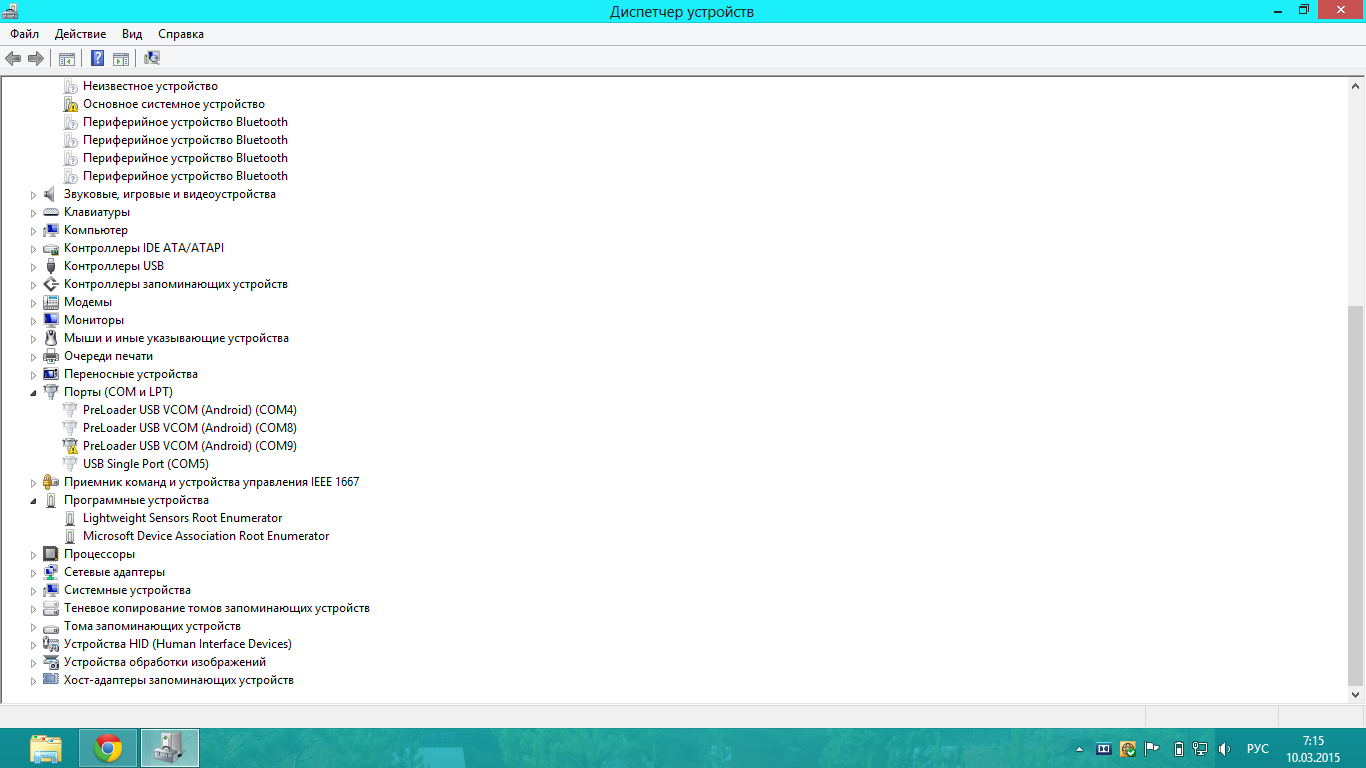Click the printer icon for Очереди печати
1366x768 pixels.
click(51, 356)
